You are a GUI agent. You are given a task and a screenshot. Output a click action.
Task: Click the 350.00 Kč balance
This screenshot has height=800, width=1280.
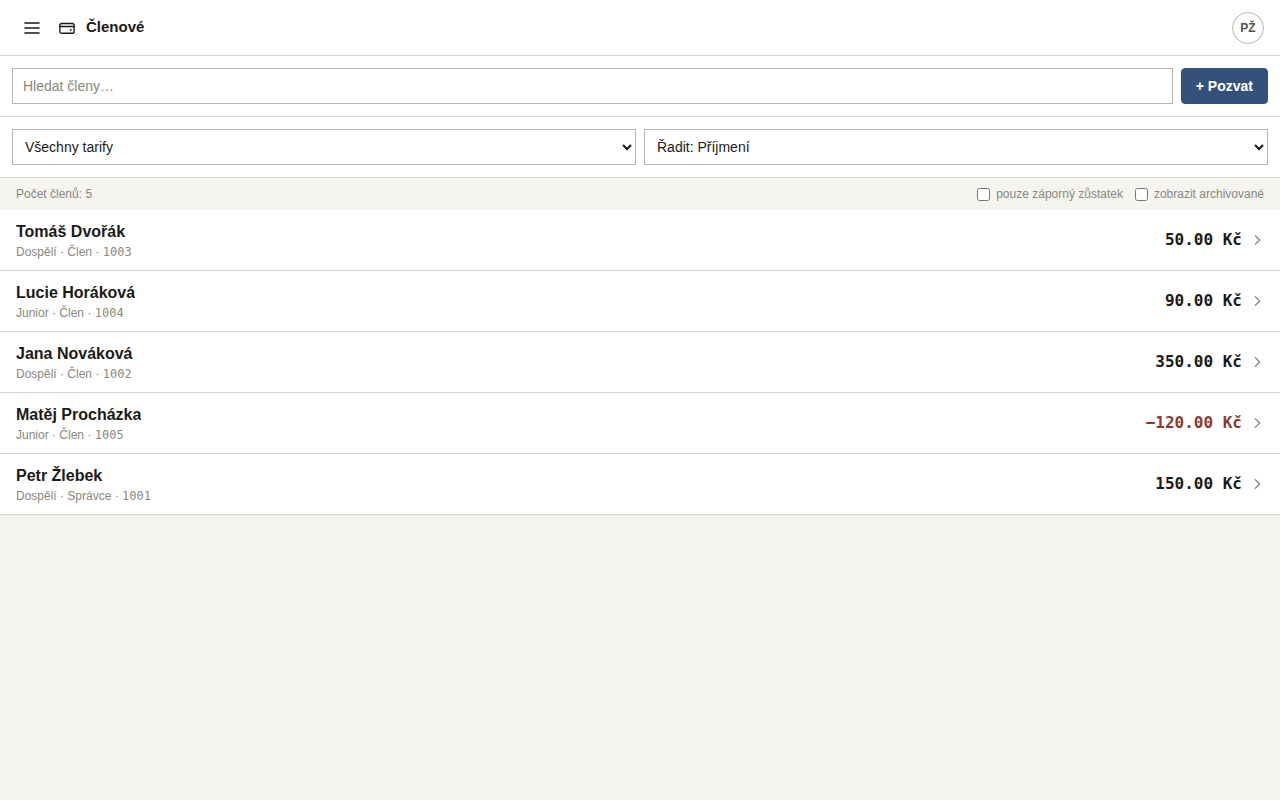1198,361
